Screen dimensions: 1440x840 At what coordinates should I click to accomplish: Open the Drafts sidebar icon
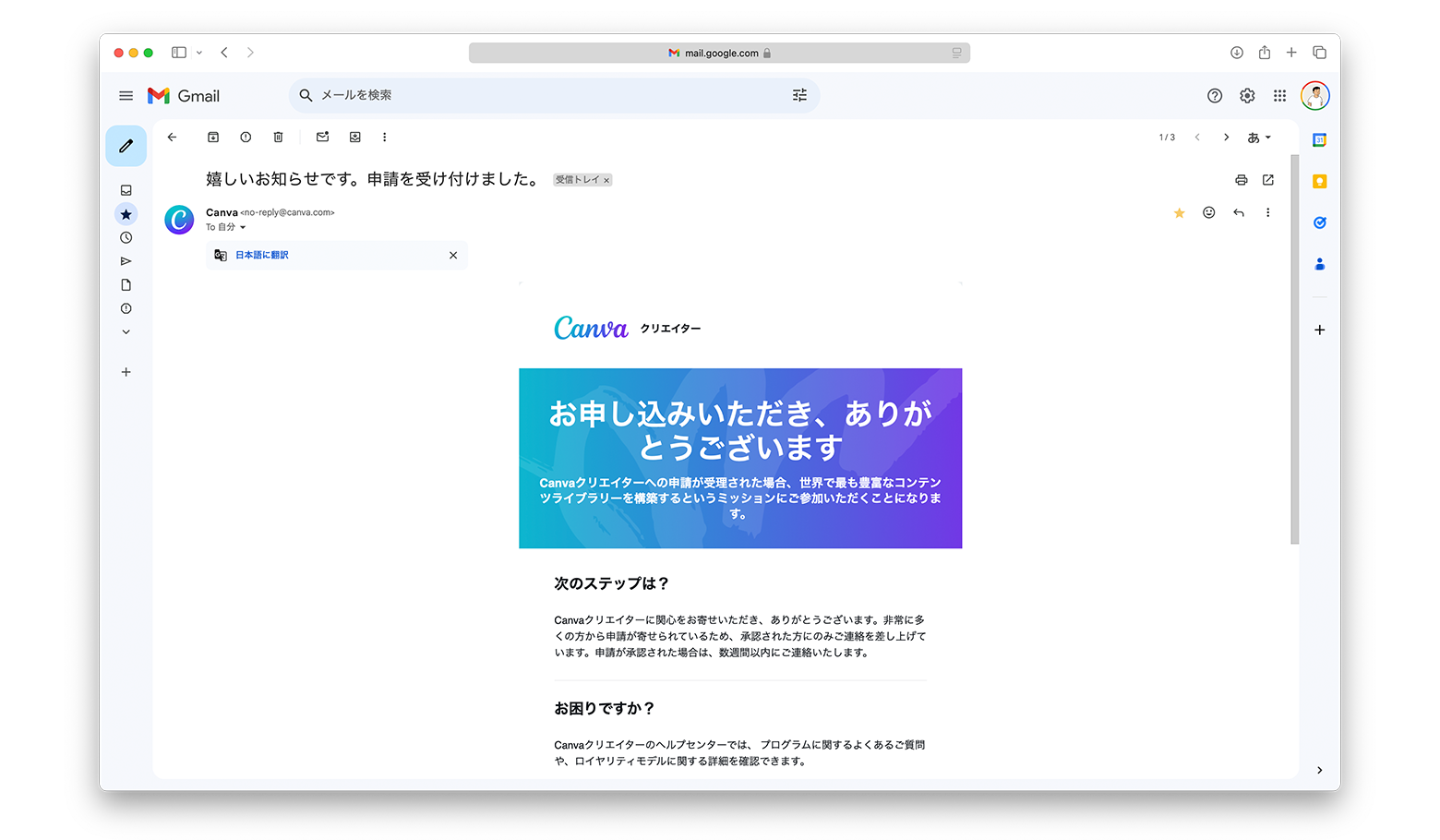tap(126, 285)
